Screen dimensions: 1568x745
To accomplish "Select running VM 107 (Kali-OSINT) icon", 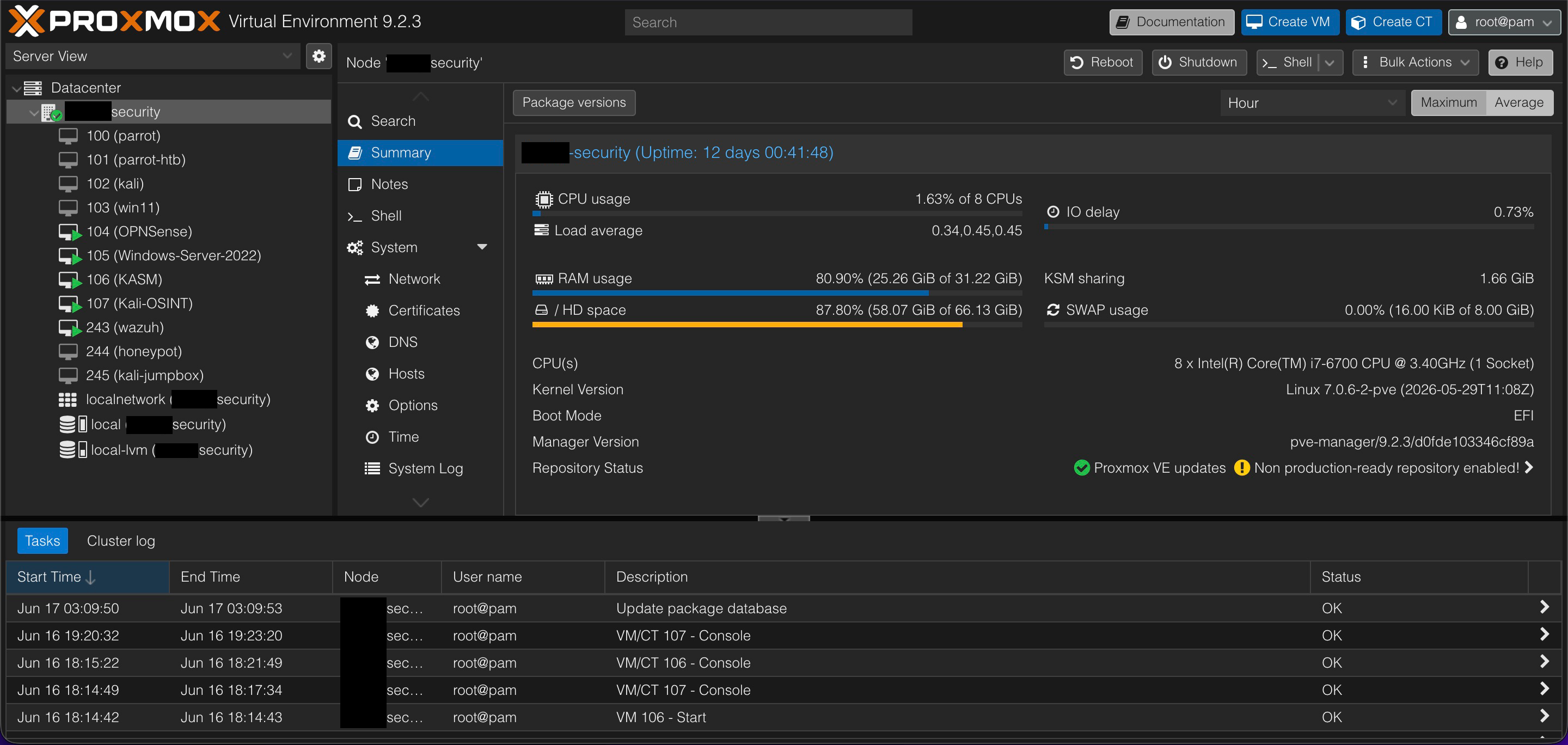I will click(69, 304).
